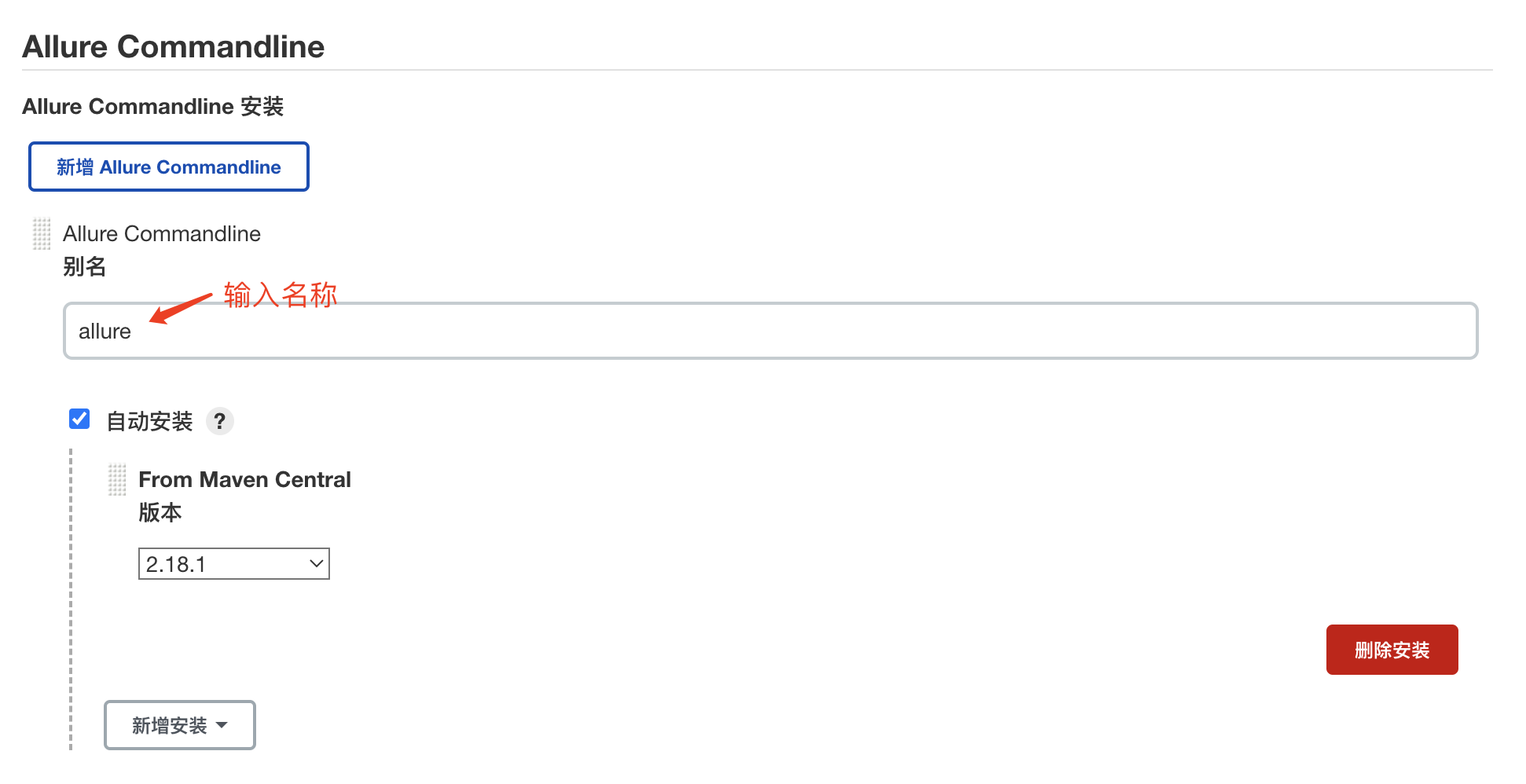
Task: Open help question mark next to 自动安装
Action: pos(220,422)
